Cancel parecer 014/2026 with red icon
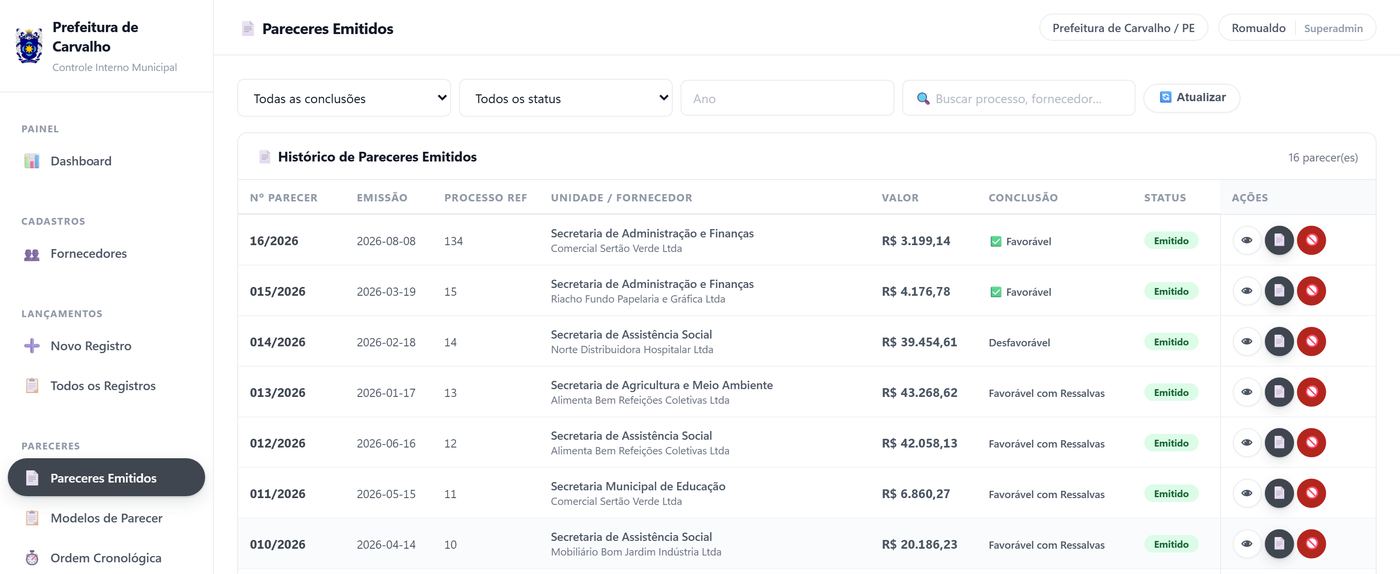 [x=1311, y=341]
